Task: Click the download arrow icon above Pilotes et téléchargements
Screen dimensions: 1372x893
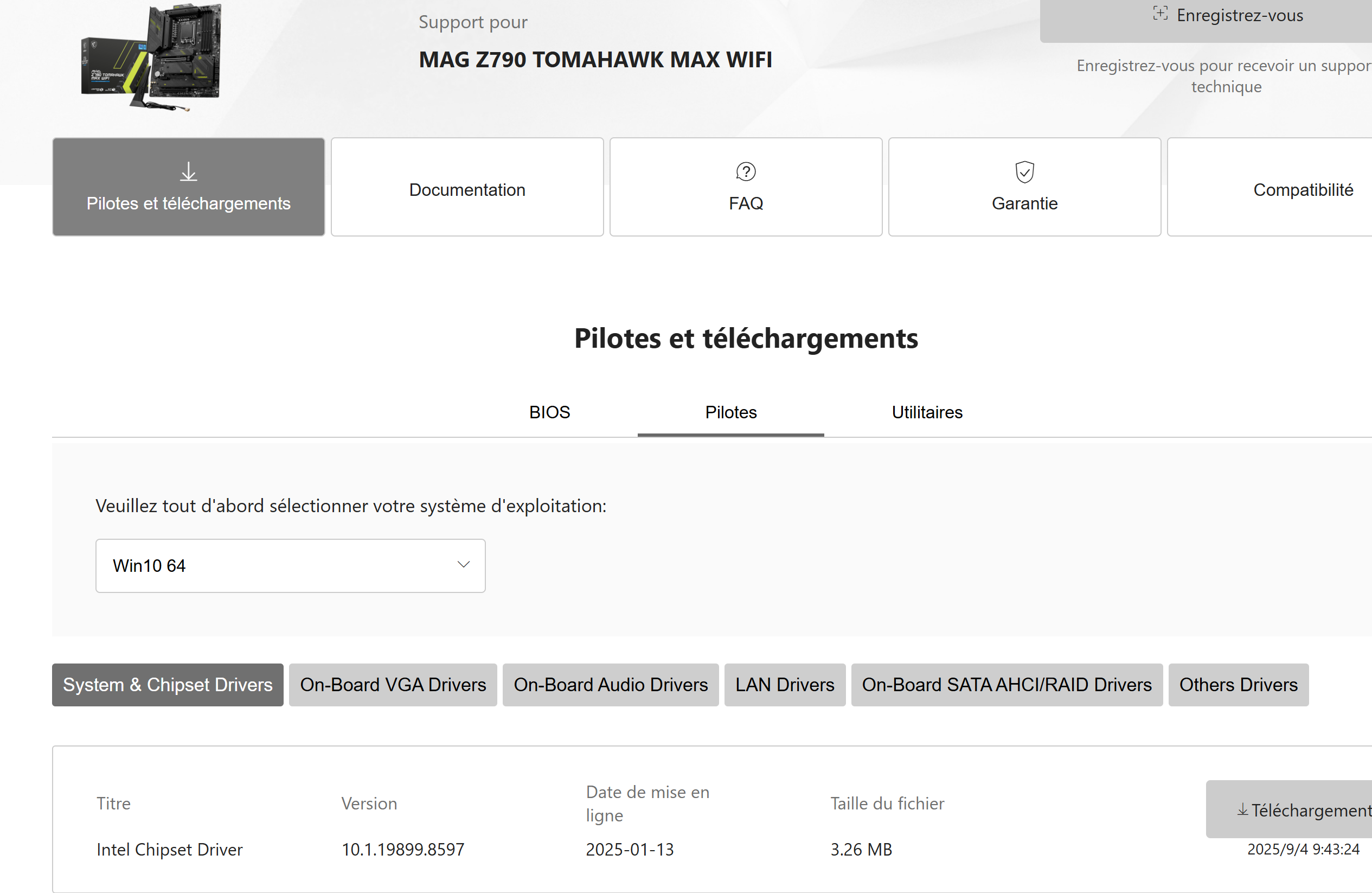Action: pyautogui.click(x=189, y=171)
